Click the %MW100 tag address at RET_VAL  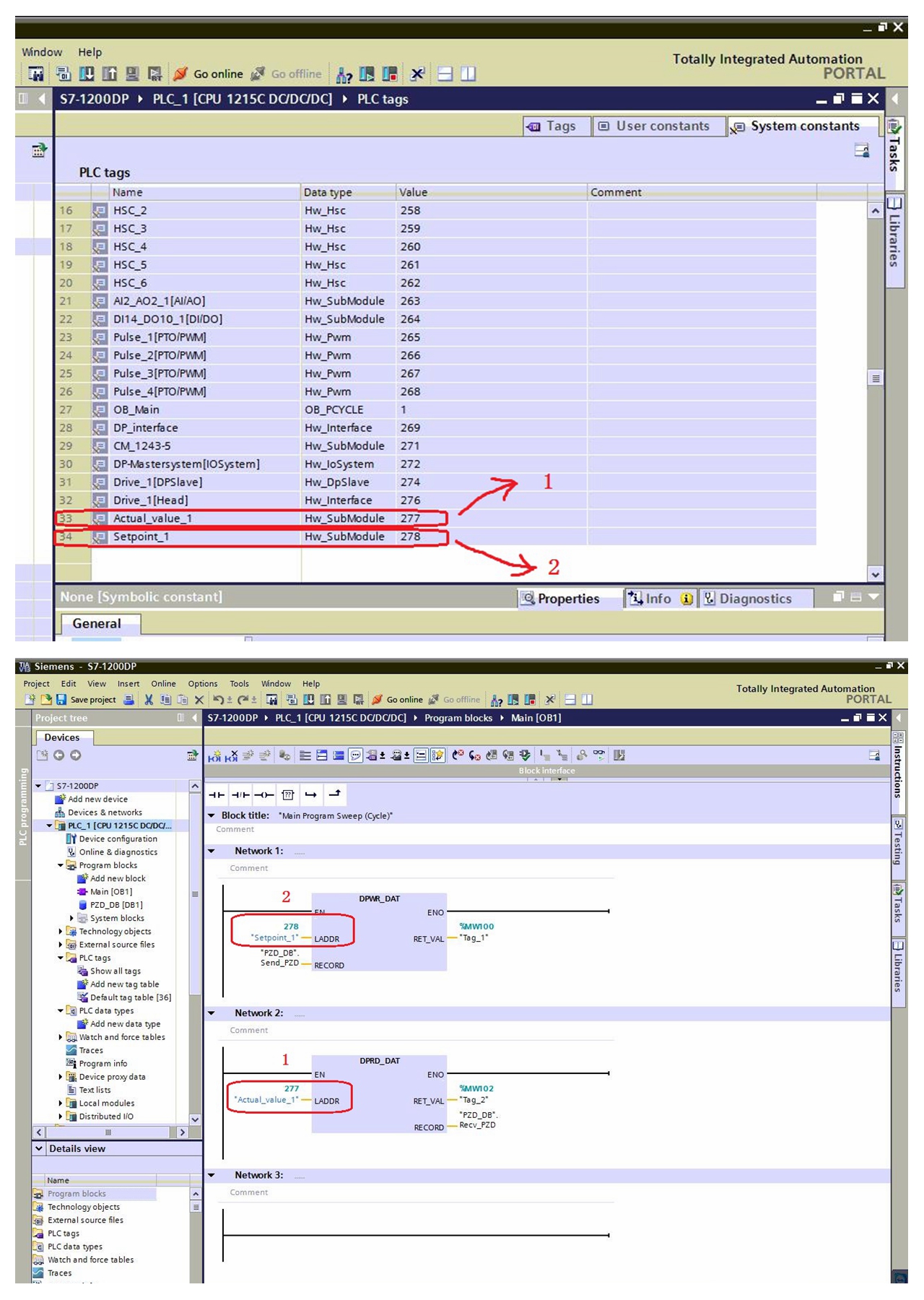pyautogui.click(x=477, y=926)
